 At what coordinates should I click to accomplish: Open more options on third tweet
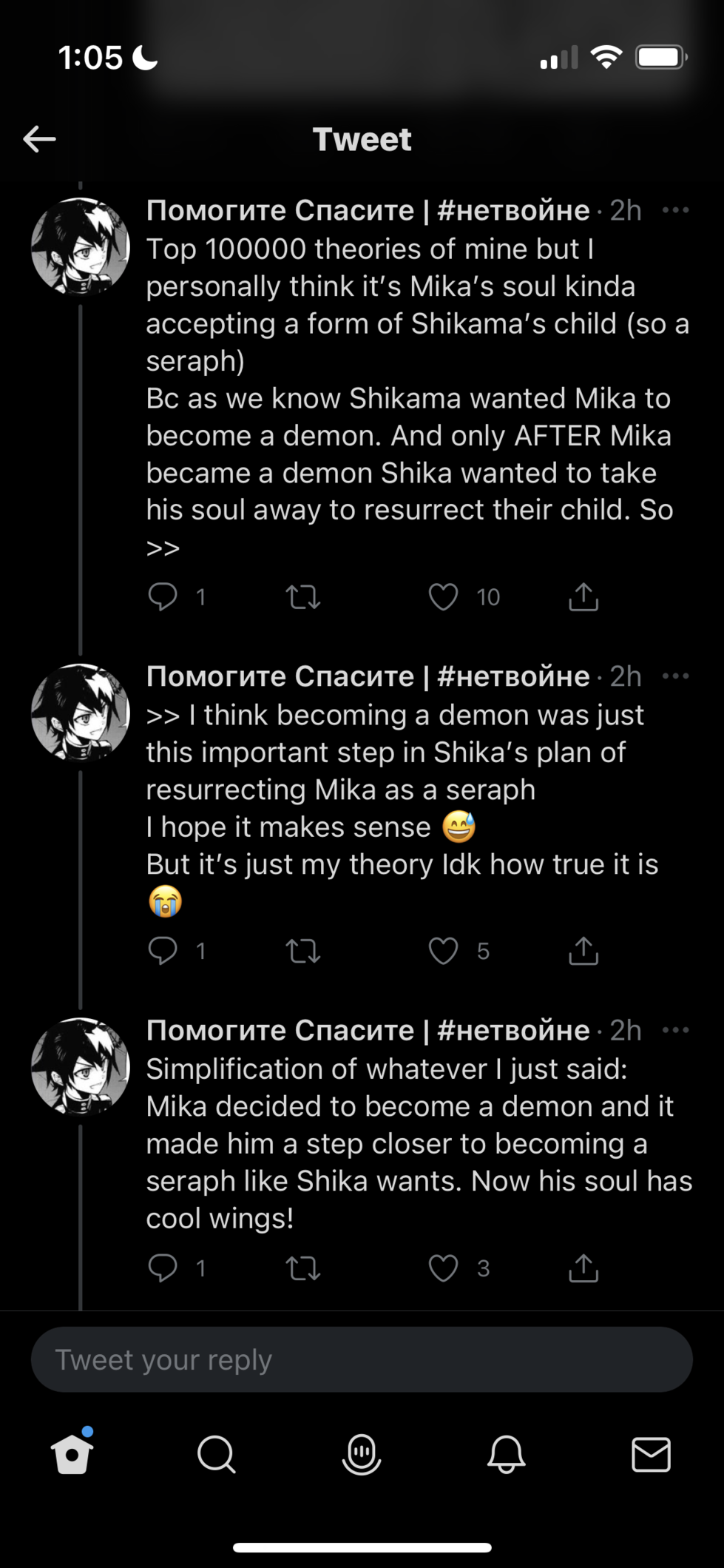[x=675, y=1030]
